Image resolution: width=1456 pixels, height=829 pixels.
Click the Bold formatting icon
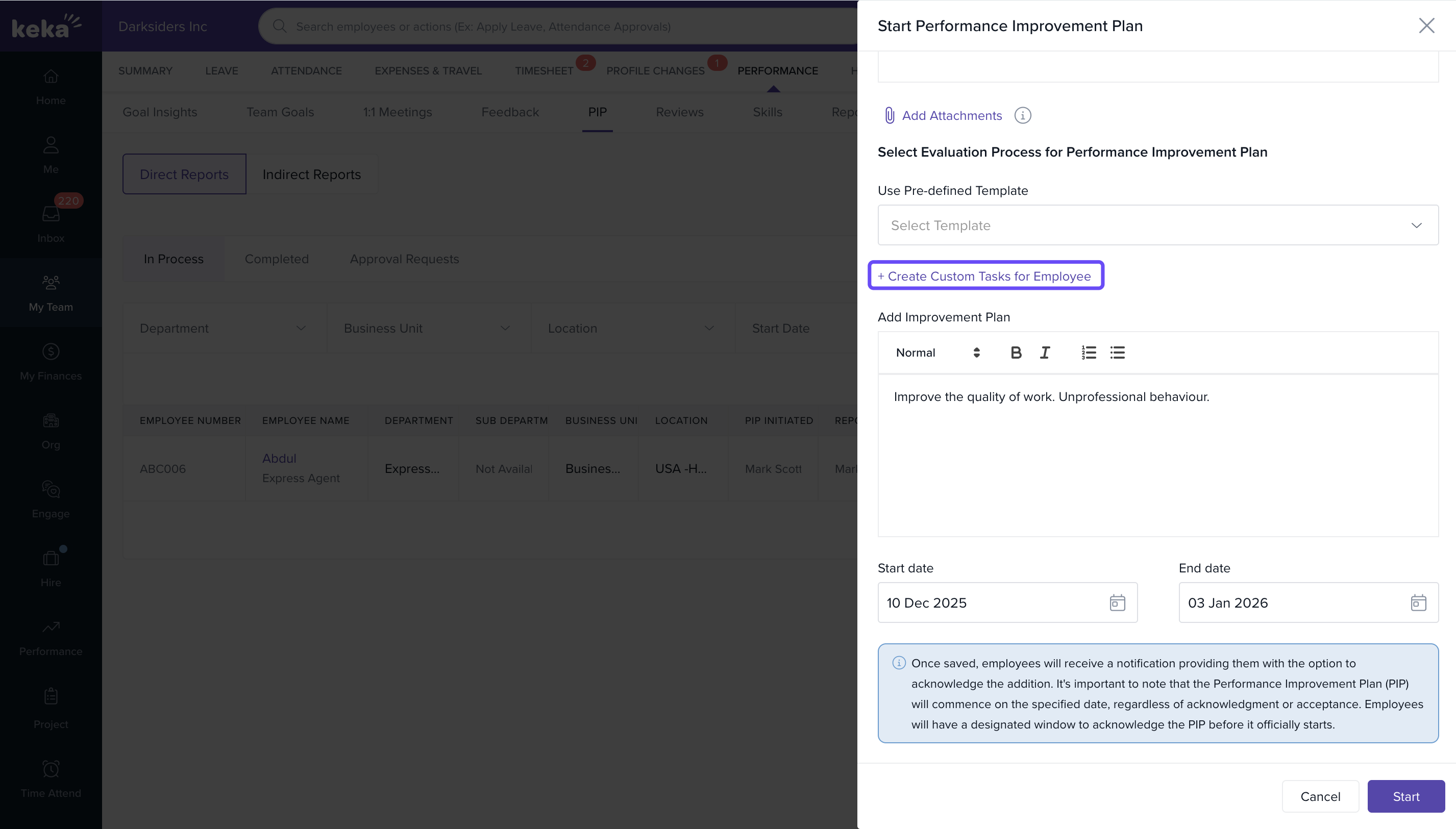click(1015, 353)
